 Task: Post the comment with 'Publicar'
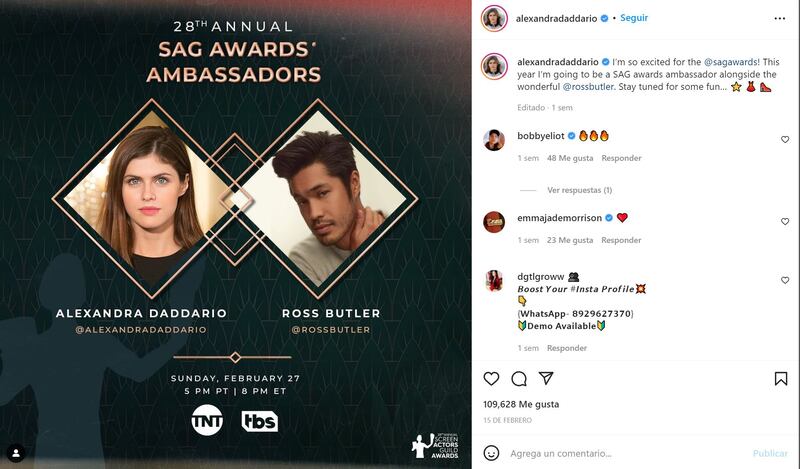tap(770, 453)
